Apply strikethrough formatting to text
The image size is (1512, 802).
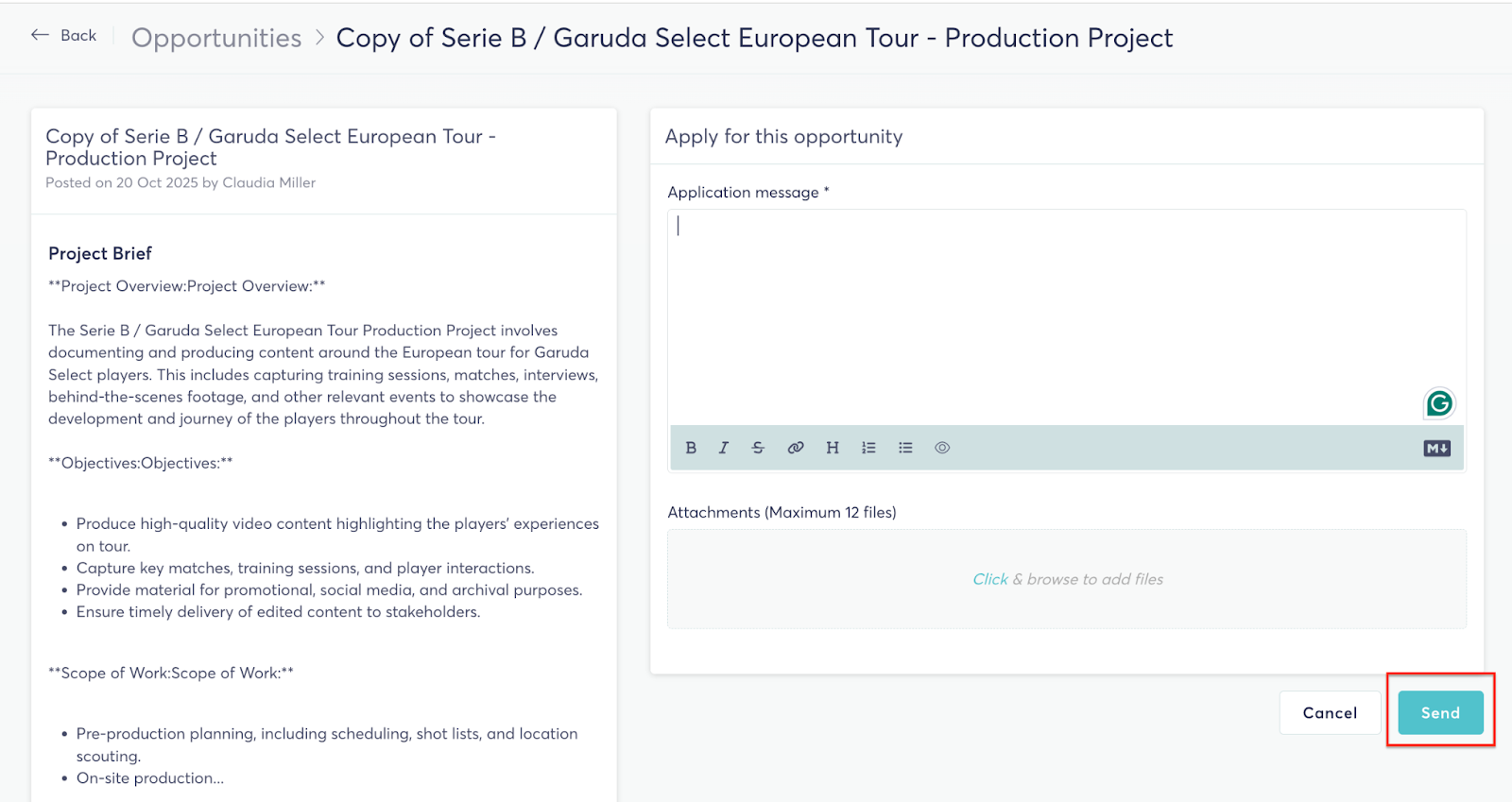[758, 448]
